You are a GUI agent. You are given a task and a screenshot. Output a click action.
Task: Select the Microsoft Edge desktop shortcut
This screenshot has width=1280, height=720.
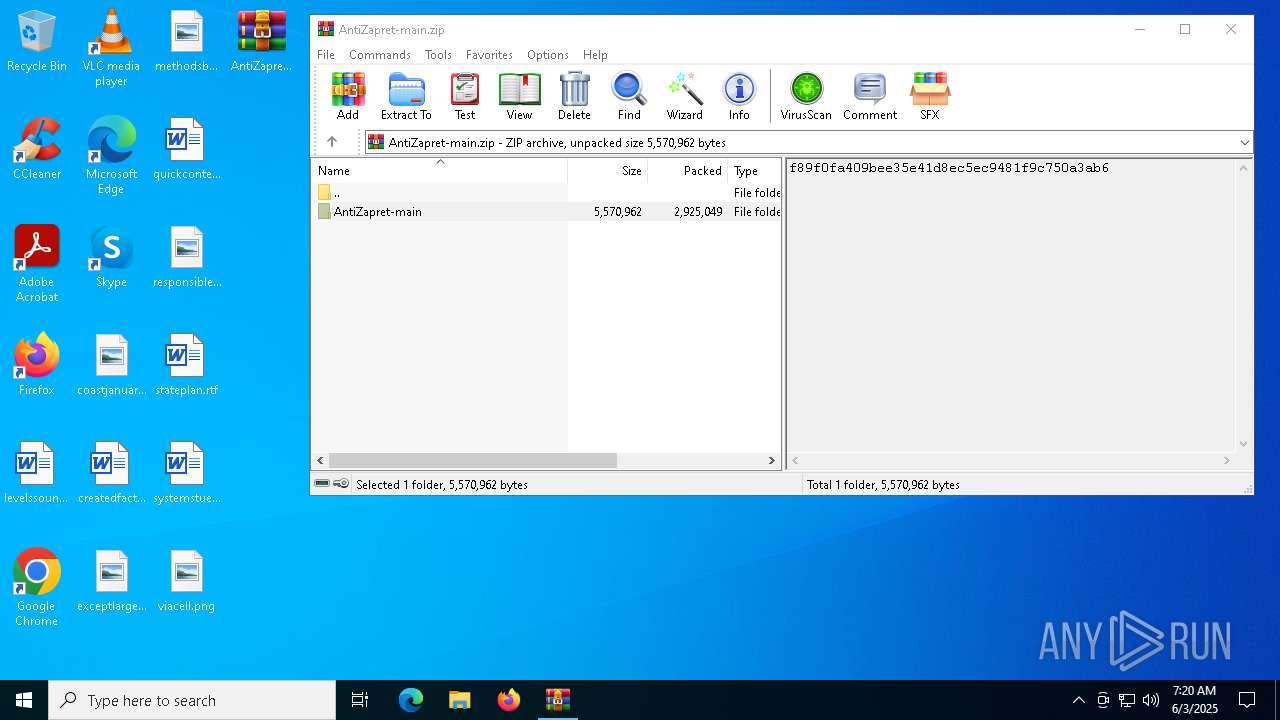[x=111, y=156]
